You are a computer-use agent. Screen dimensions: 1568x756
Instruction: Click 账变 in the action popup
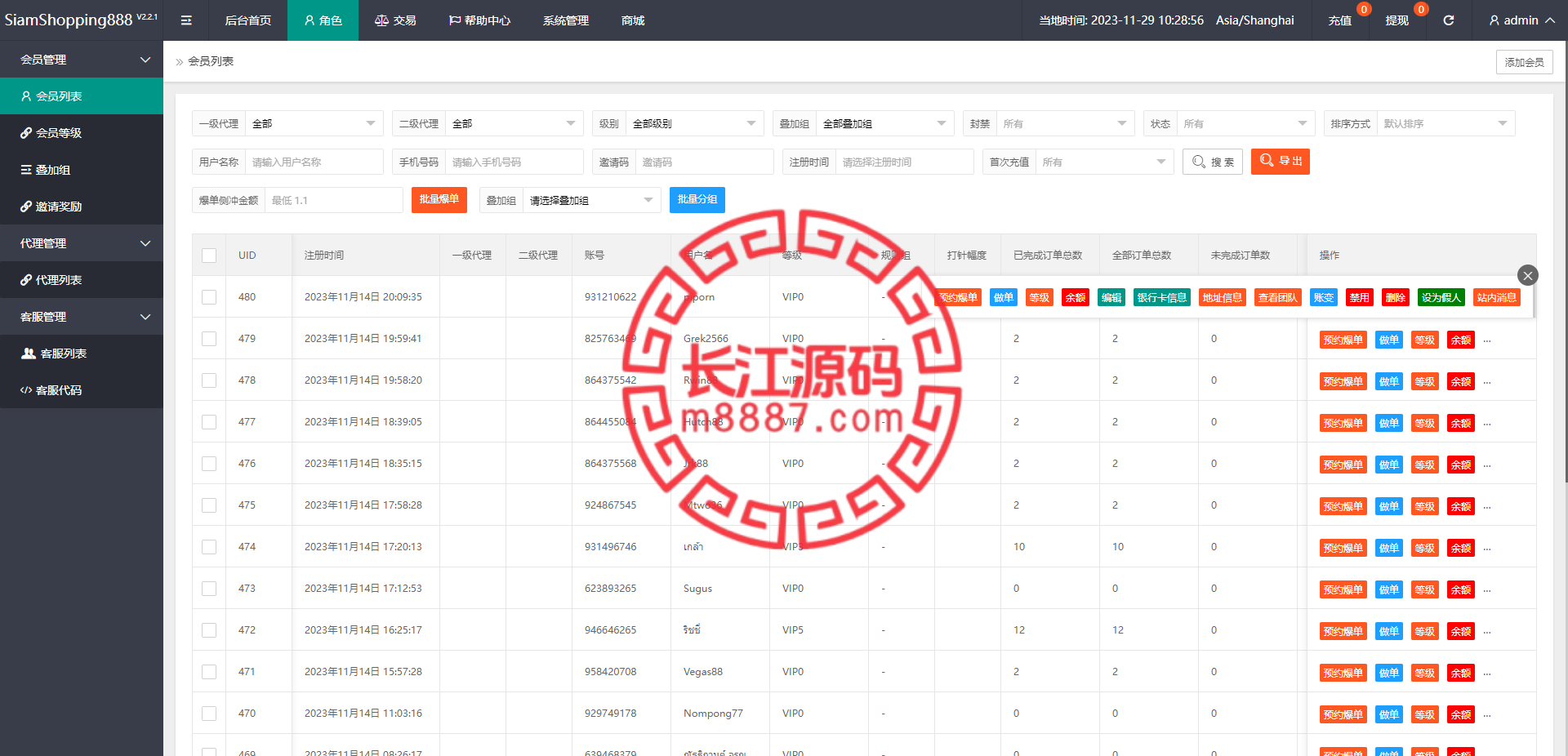(1323, 297)
